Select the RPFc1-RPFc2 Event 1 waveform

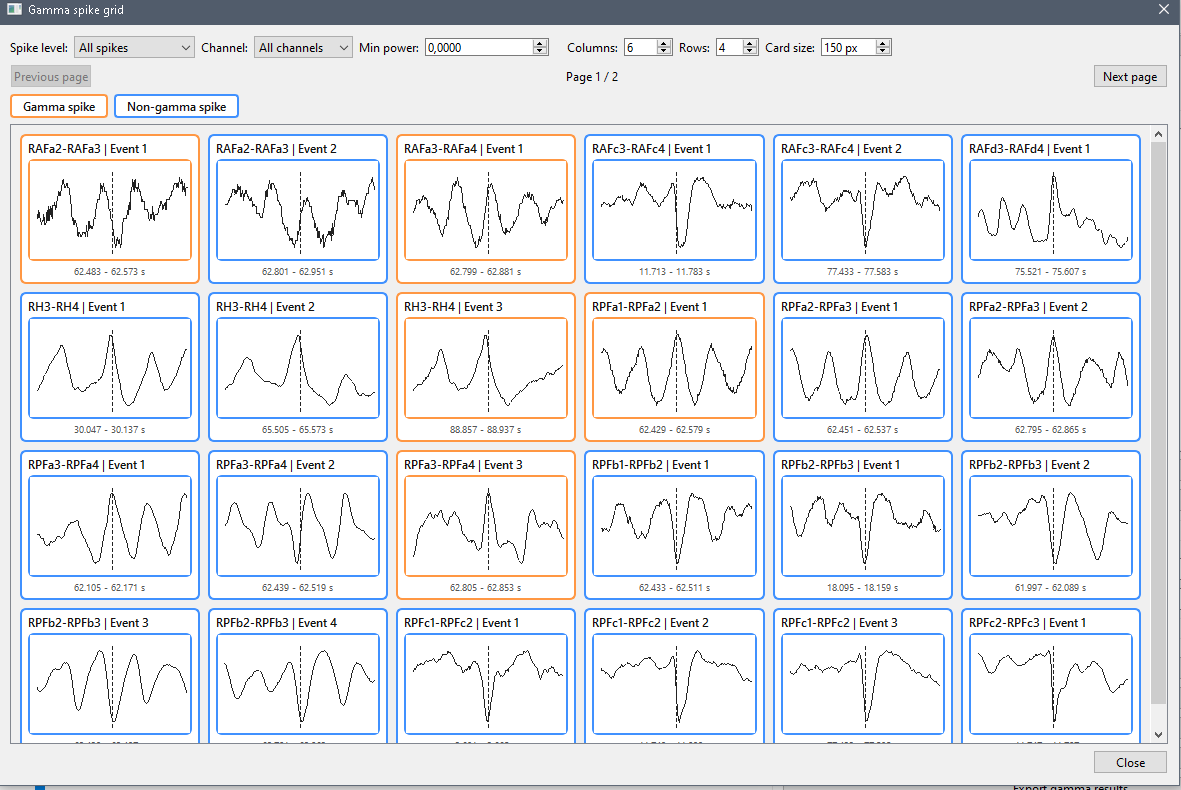(x=486, y=684)
